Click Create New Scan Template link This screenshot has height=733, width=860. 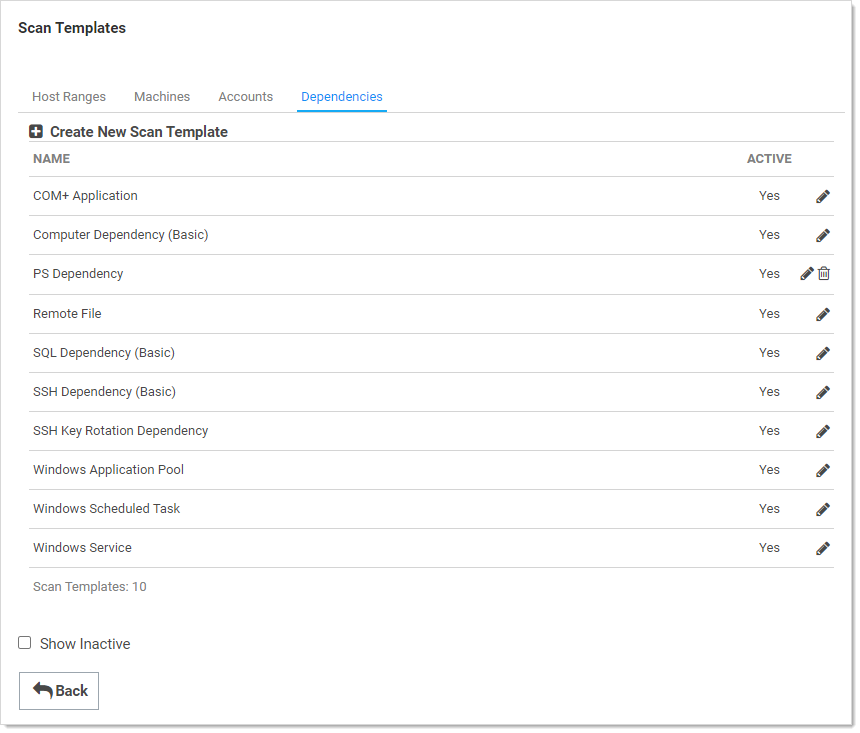point(139,132)
